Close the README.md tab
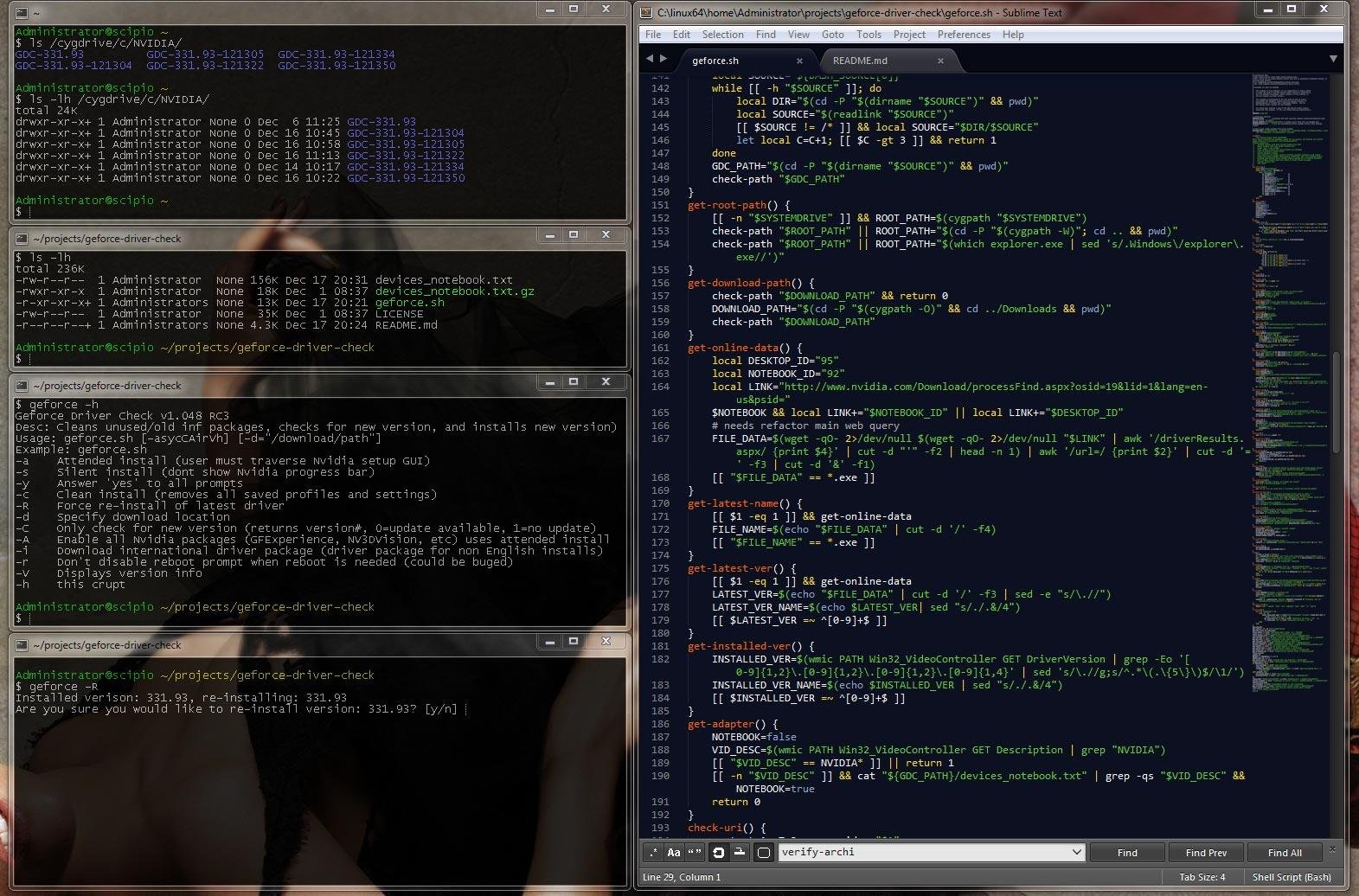Viewport: 1359px width, 896px height. 940,61
